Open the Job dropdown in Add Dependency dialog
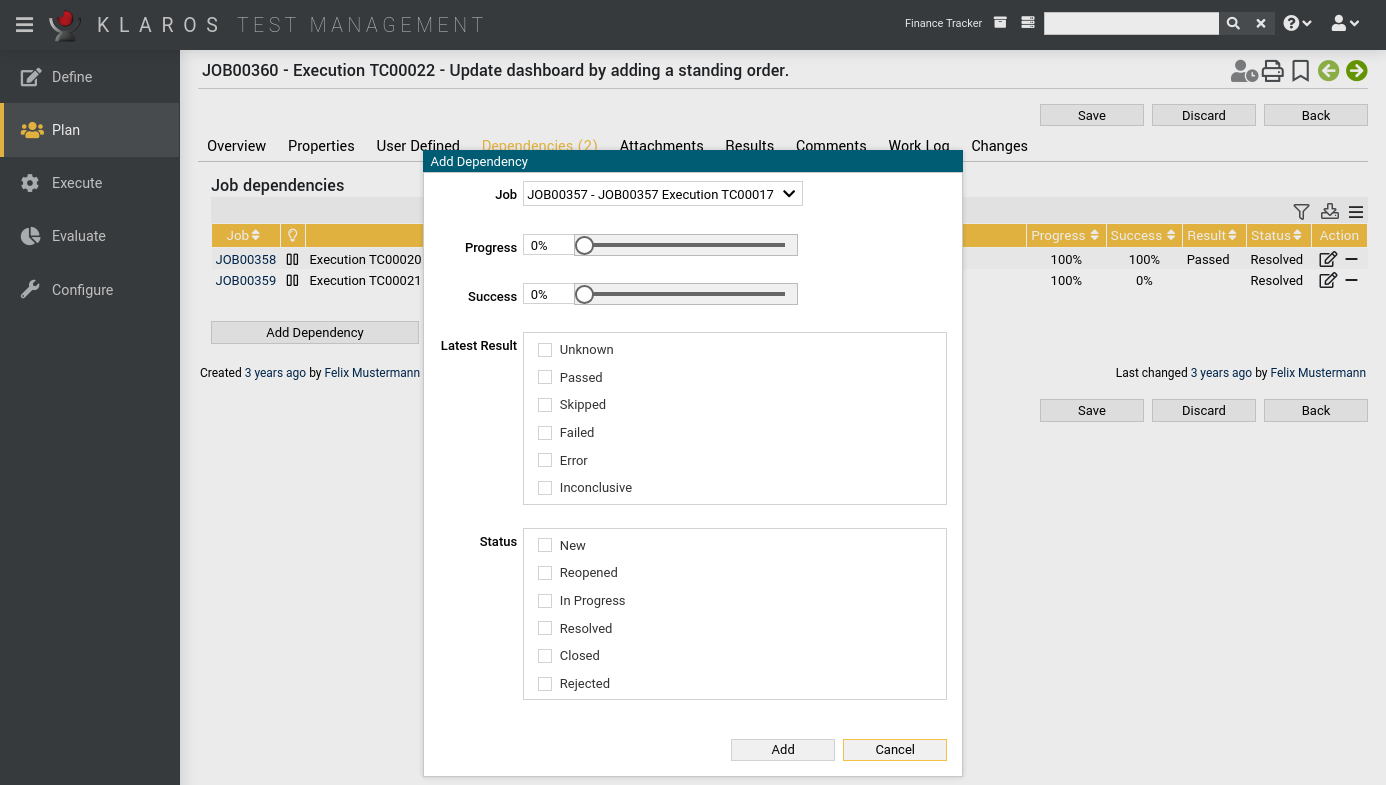The width and height of the screenshot is (1386, 785). tap(662, 194)
